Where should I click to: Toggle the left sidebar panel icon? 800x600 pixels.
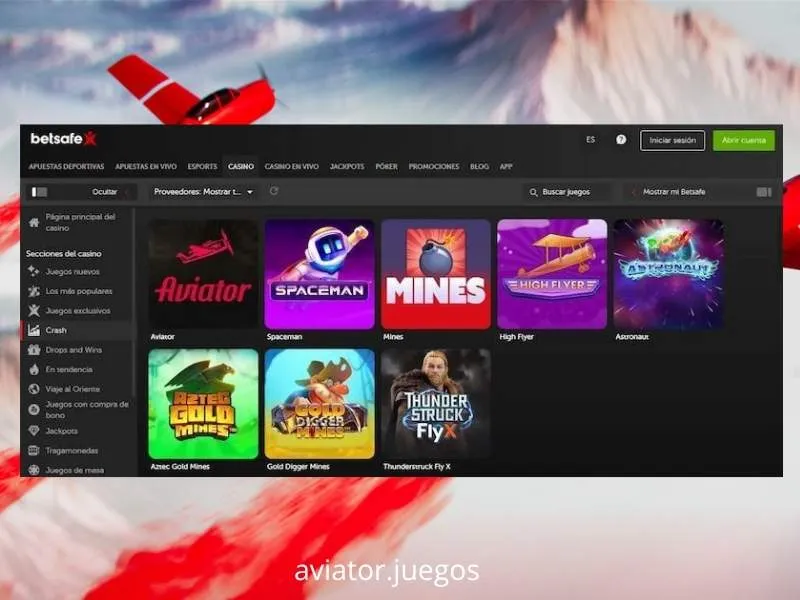click(x=39, y=192)
